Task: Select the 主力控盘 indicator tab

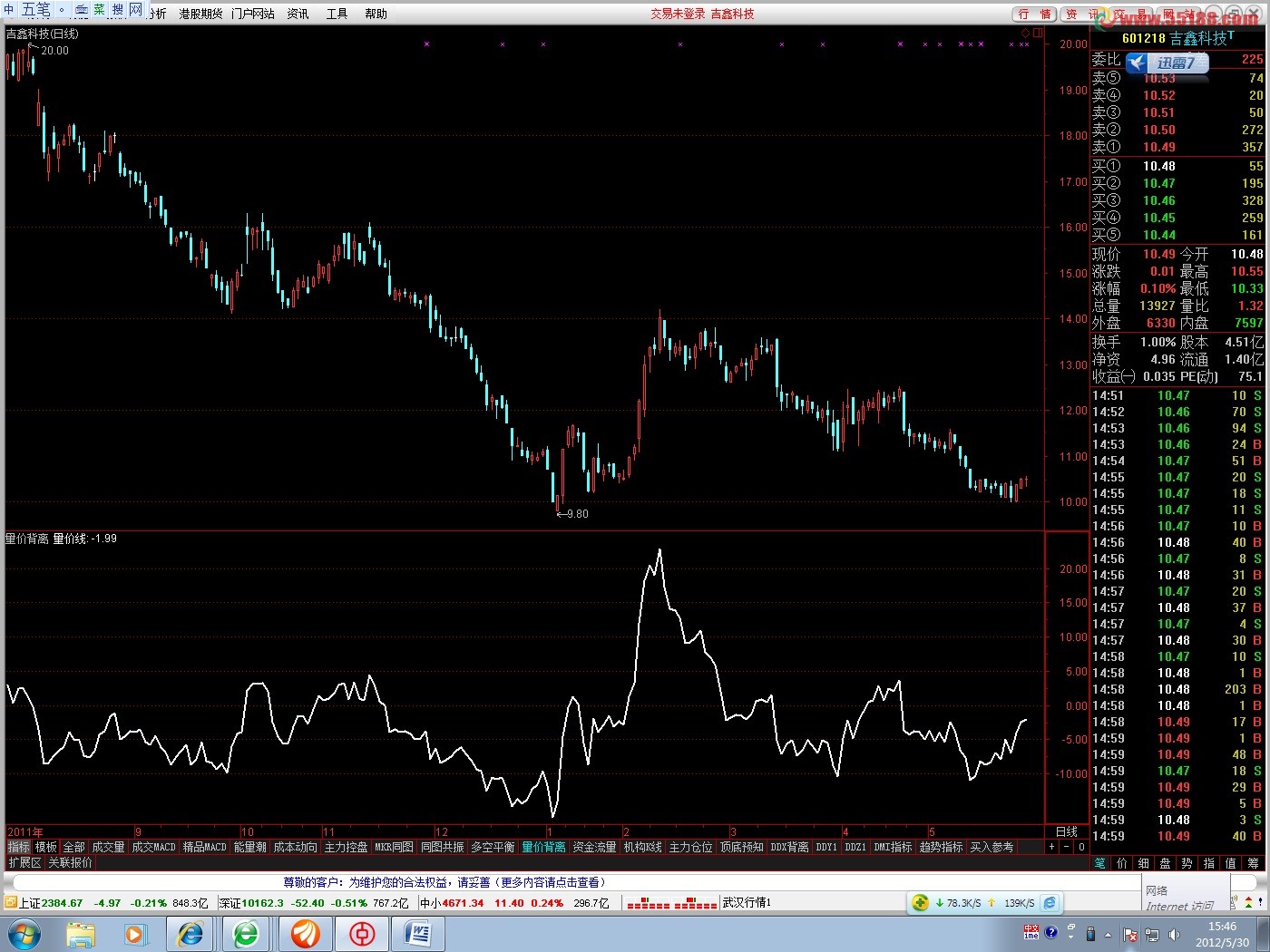Action: [x=346, y=847]
